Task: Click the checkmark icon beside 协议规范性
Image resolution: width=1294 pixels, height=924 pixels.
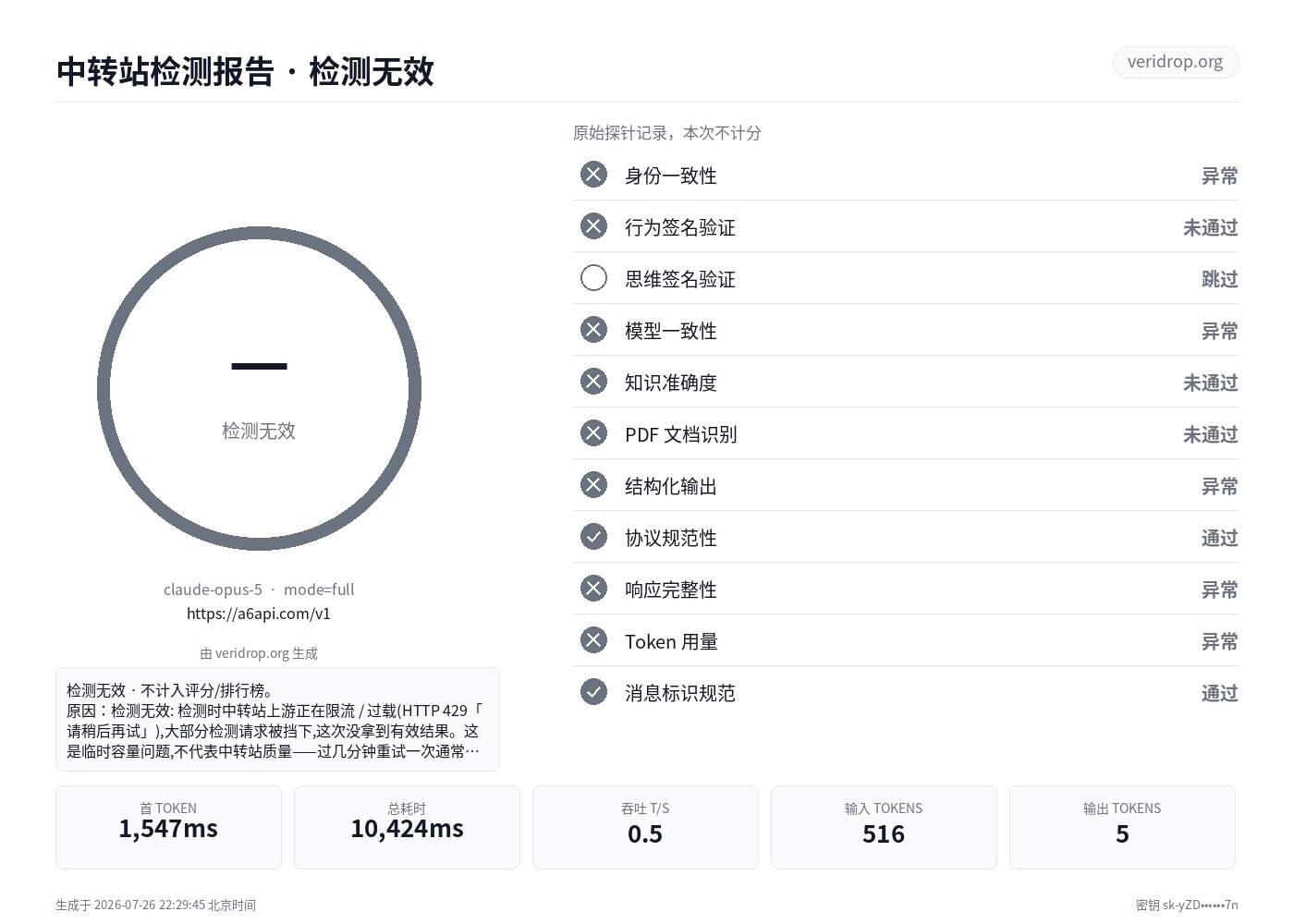Action: click(593, 537)
